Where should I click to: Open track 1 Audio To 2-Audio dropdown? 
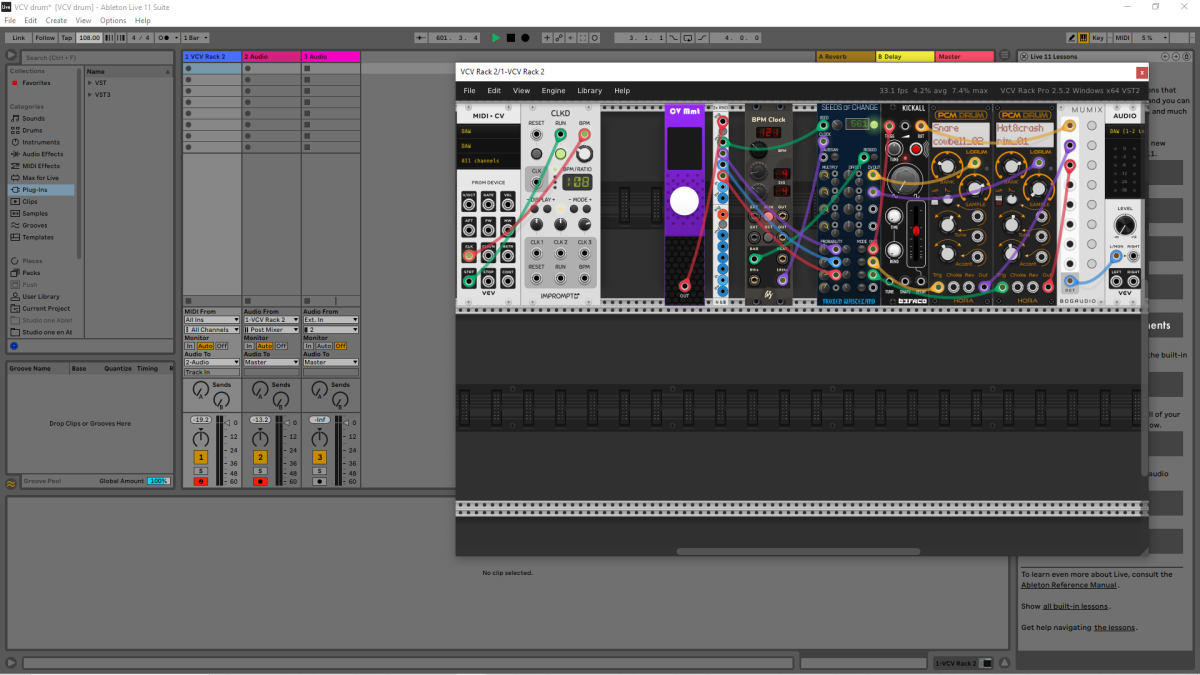212,362
